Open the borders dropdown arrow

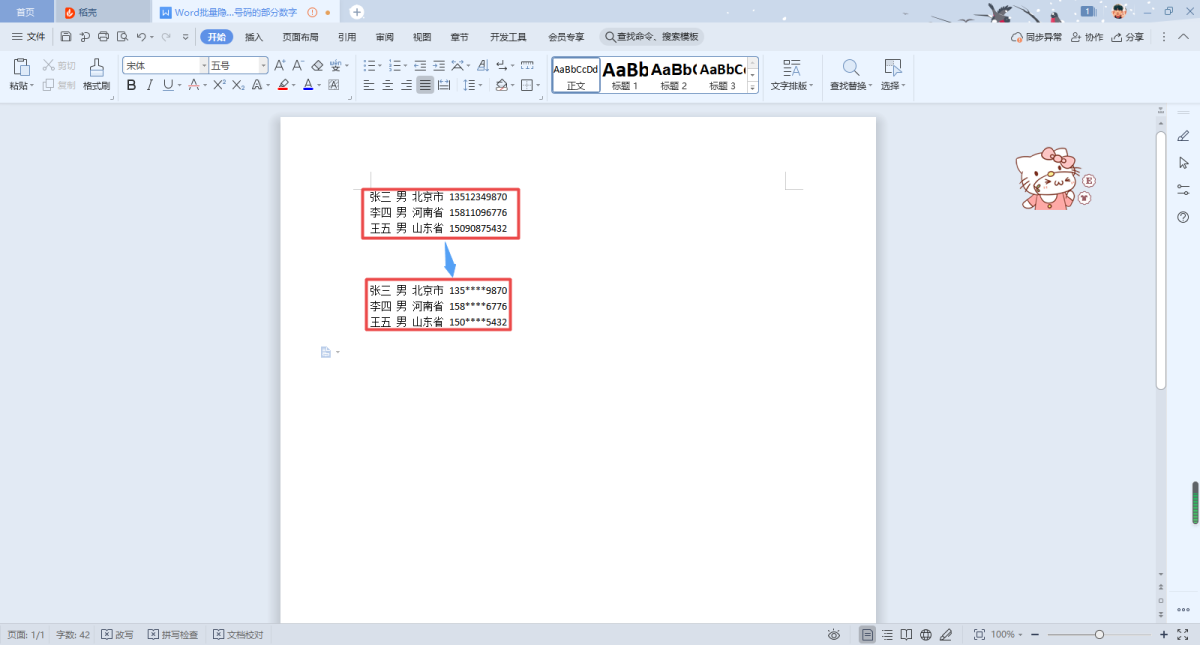(539, 86)
